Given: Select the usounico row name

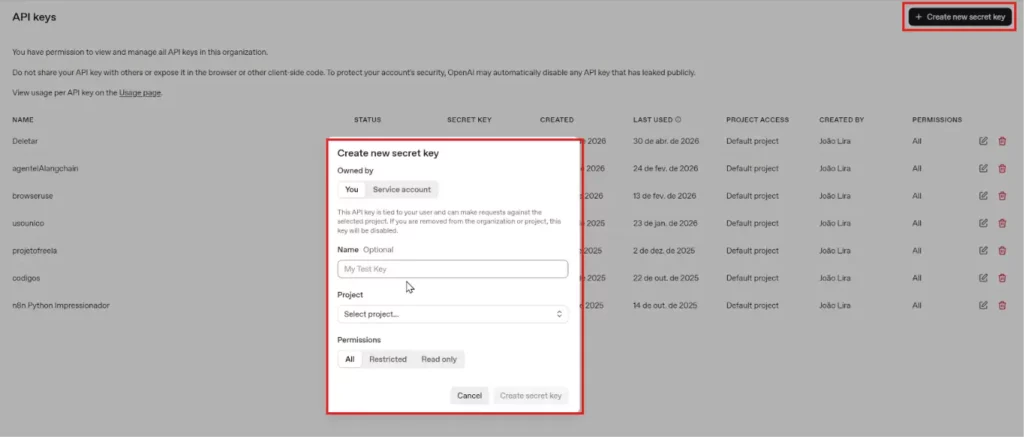Looking at the screenshot, I should pos(28,223).
